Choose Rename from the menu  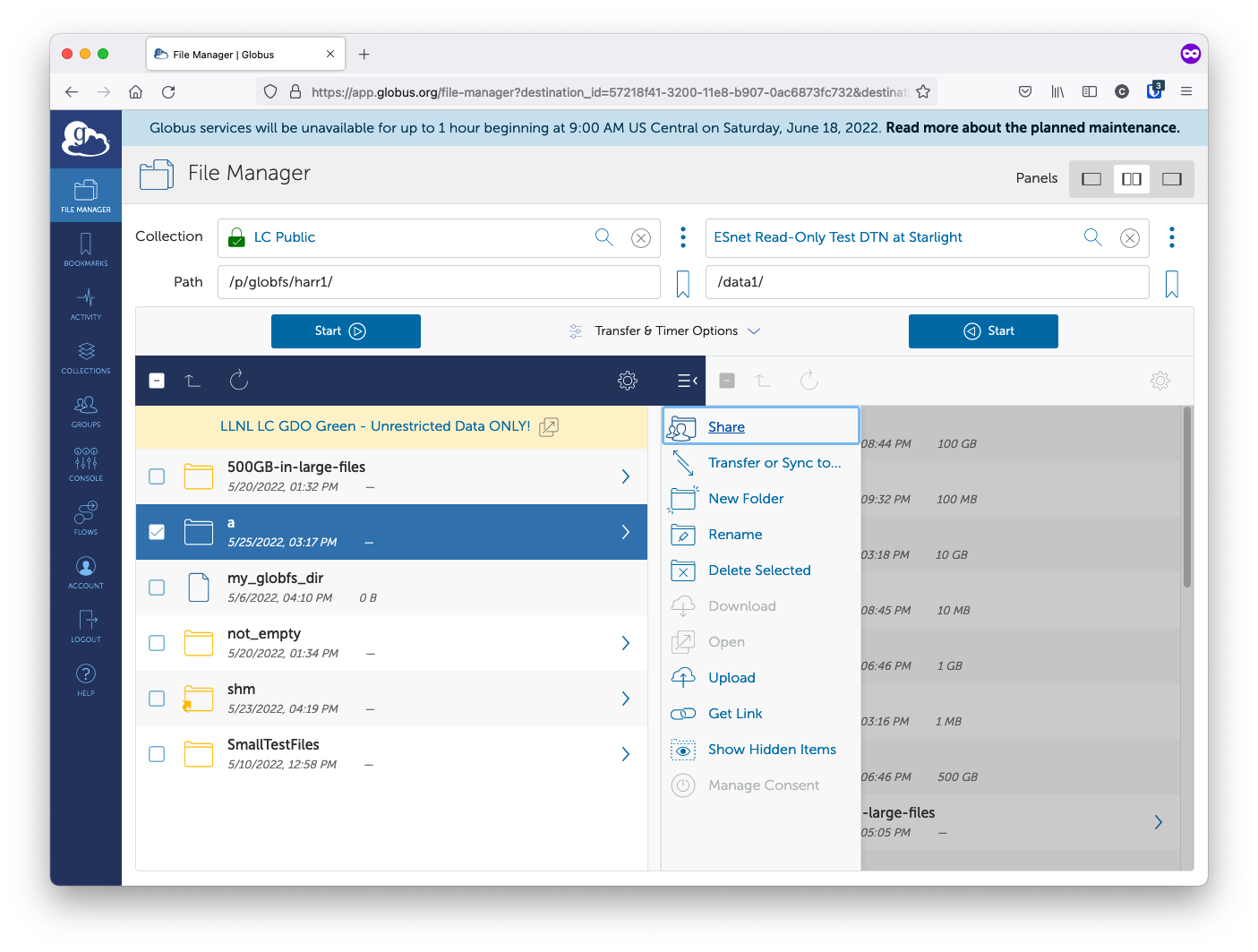click(x=761, y=535)
